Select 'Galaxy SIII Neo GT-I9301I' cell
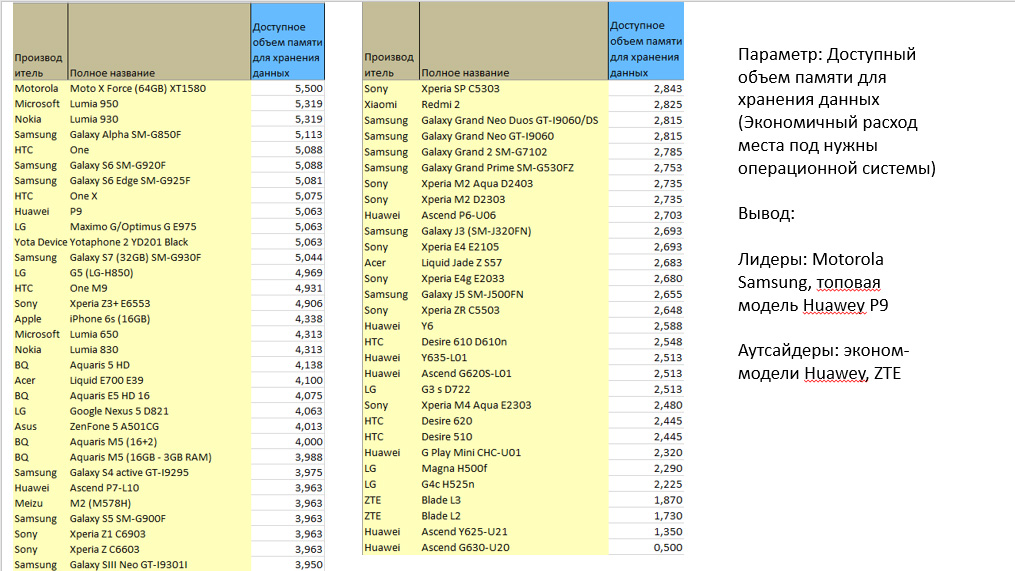This screenshot has width=1015, height=571. [x=159, y=565]
